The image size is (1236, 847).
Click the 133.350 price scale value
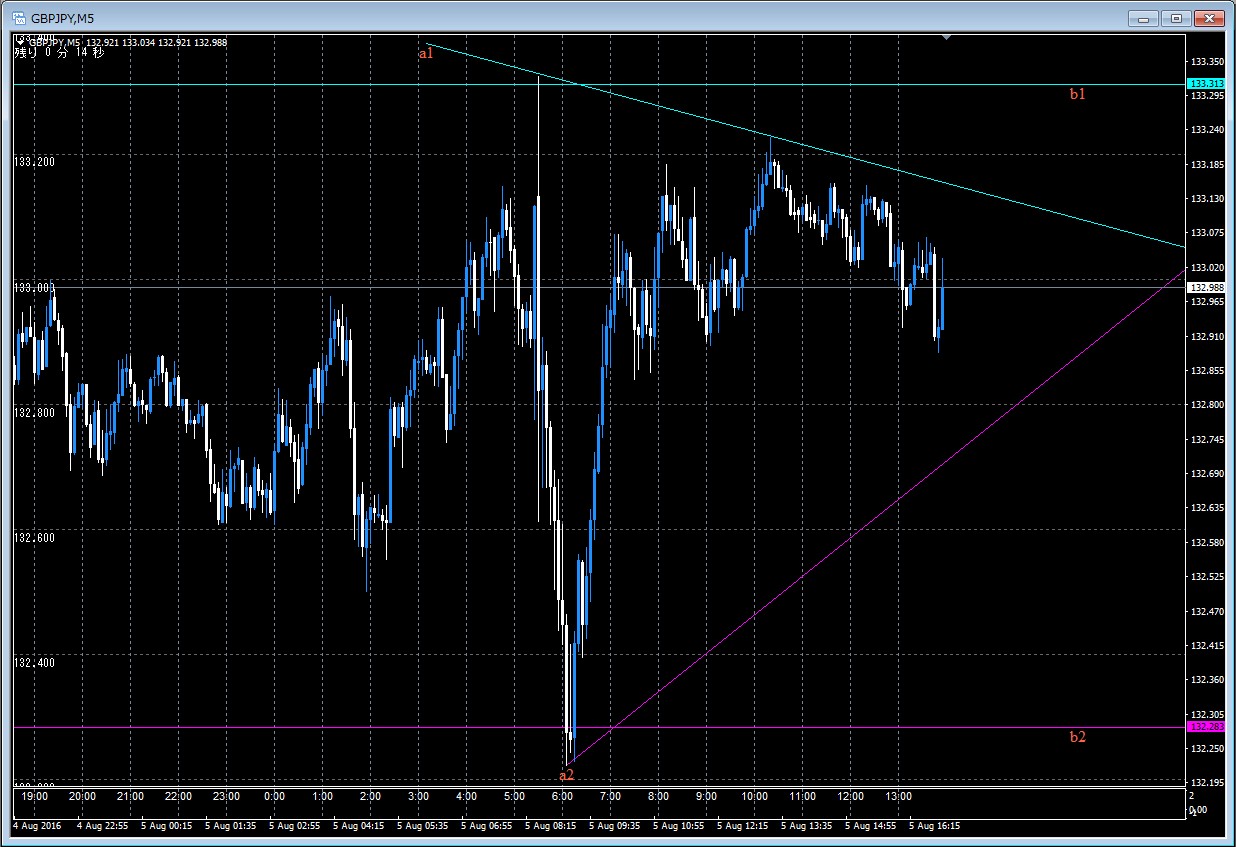pos(1207,61)
